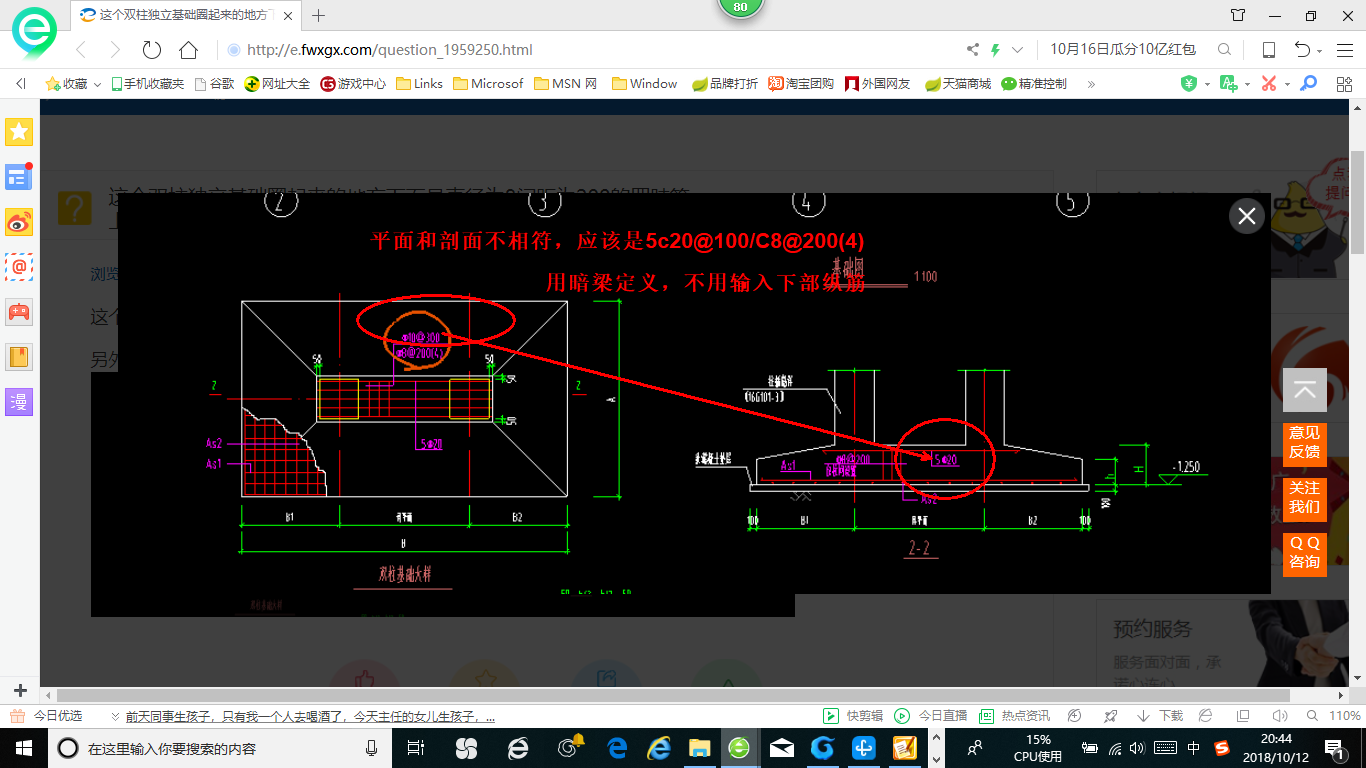Click the green ¥ shield extension icon
The width and height of the screenshot is (1366, 768).
[x=1189, y=84]
